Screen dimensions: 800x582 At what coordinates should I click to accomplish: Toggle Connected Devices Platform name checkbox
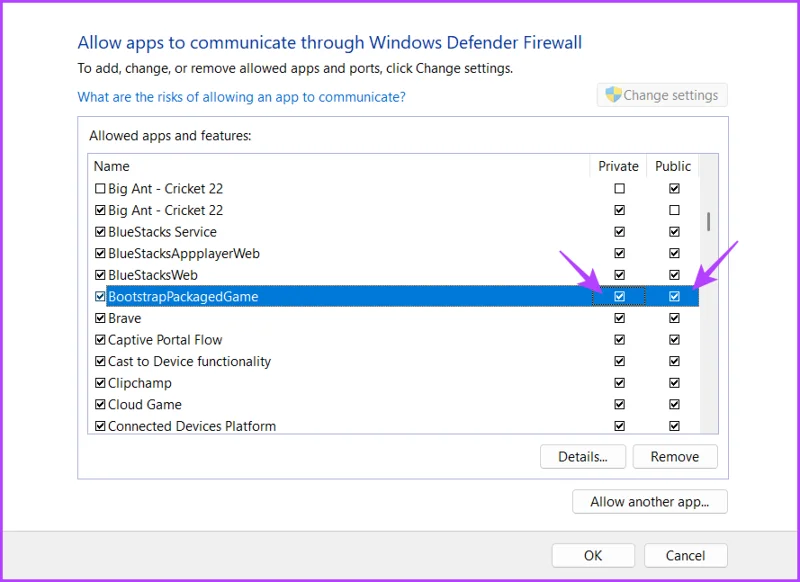coord(100,426)
